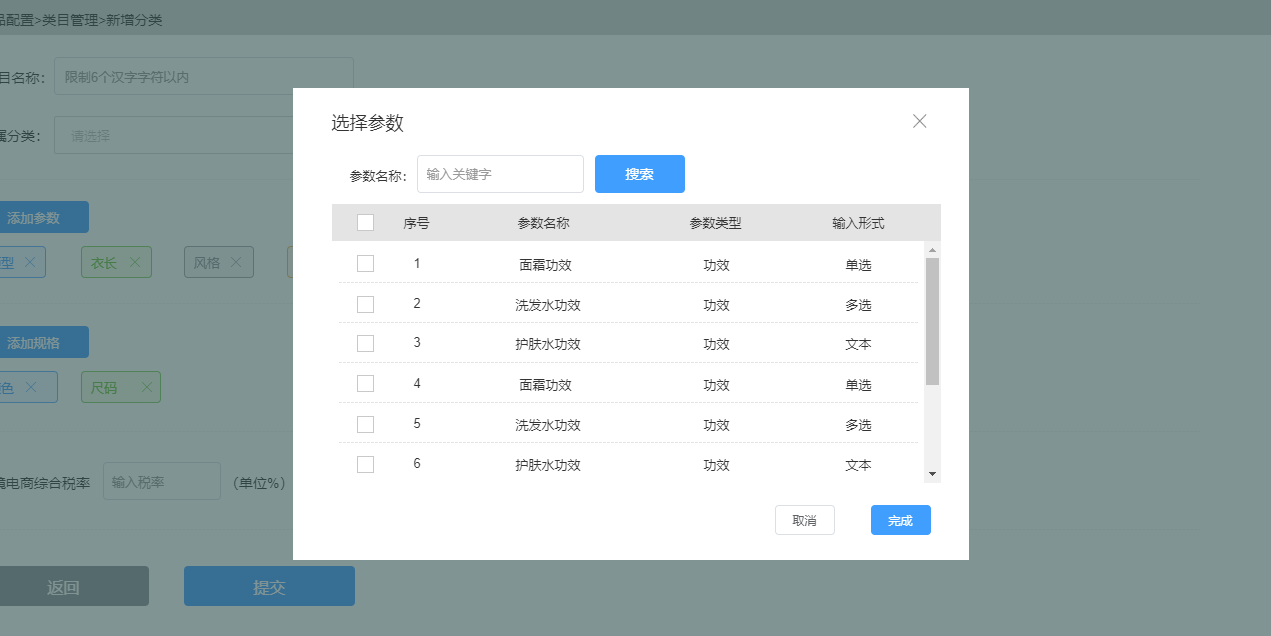
Task: Click the 搜索 search button
Action: [639, 173]
